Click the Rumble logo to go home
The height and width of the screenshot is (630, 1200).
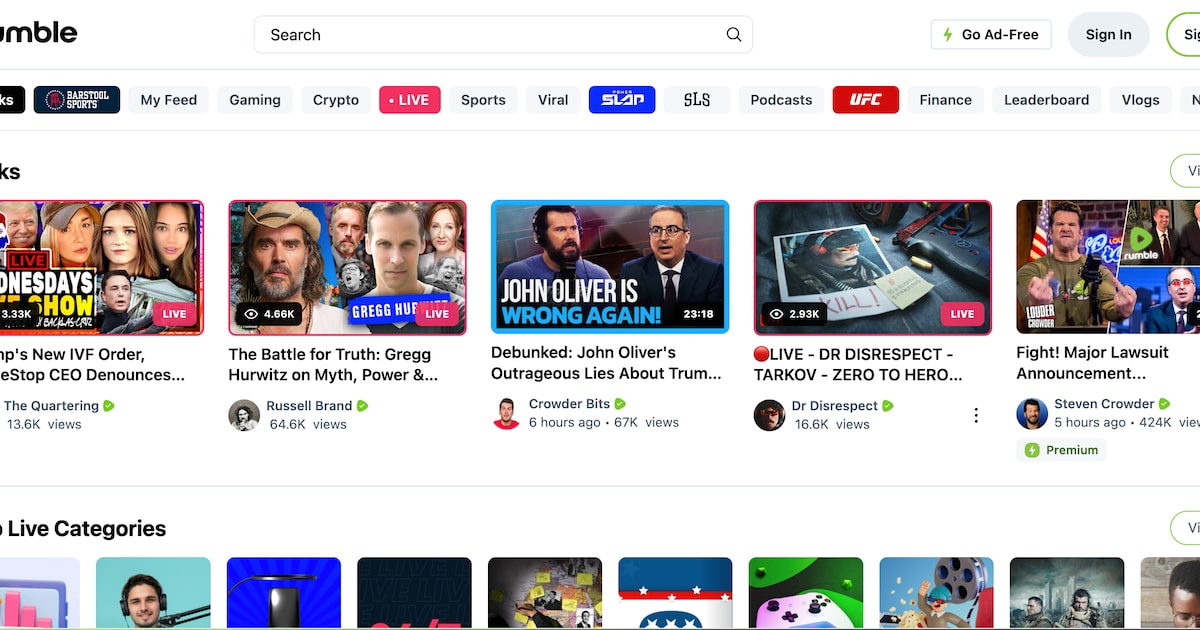pyautogui.click(x=38, y=33)
